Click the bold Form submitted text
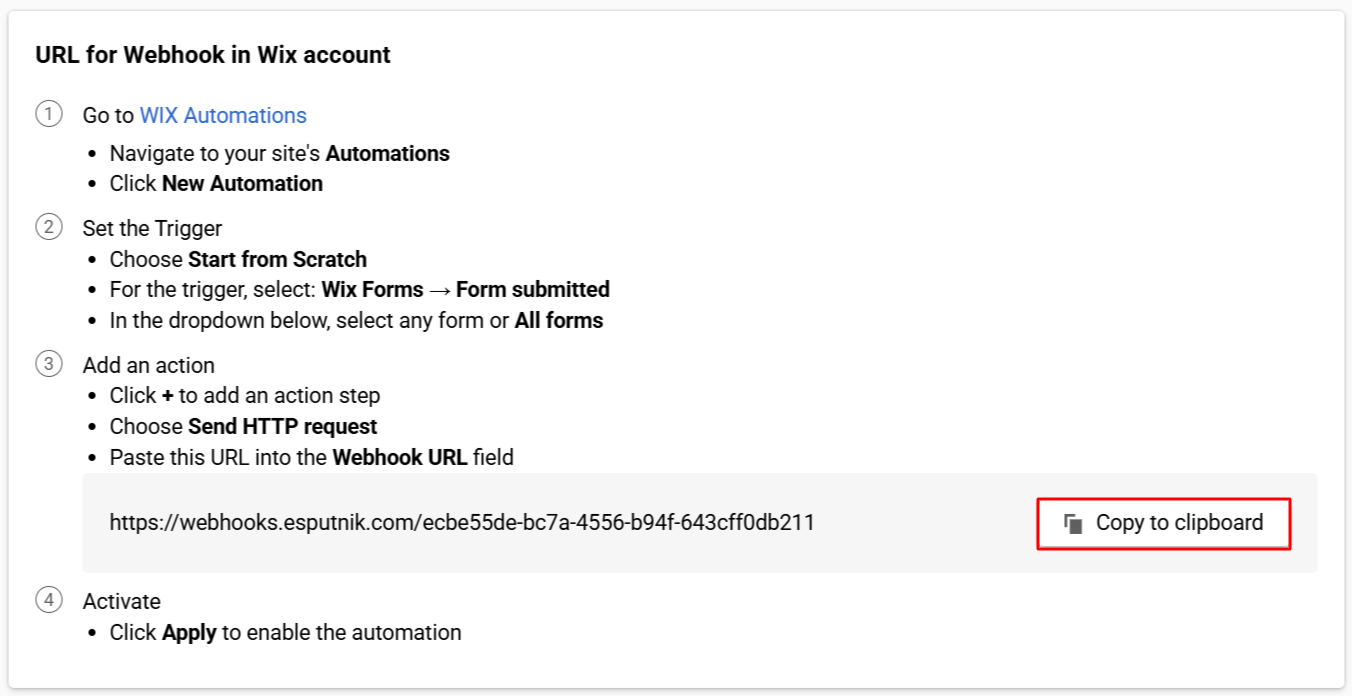This screenshot has width=1352, height=696. click(533, 290)
